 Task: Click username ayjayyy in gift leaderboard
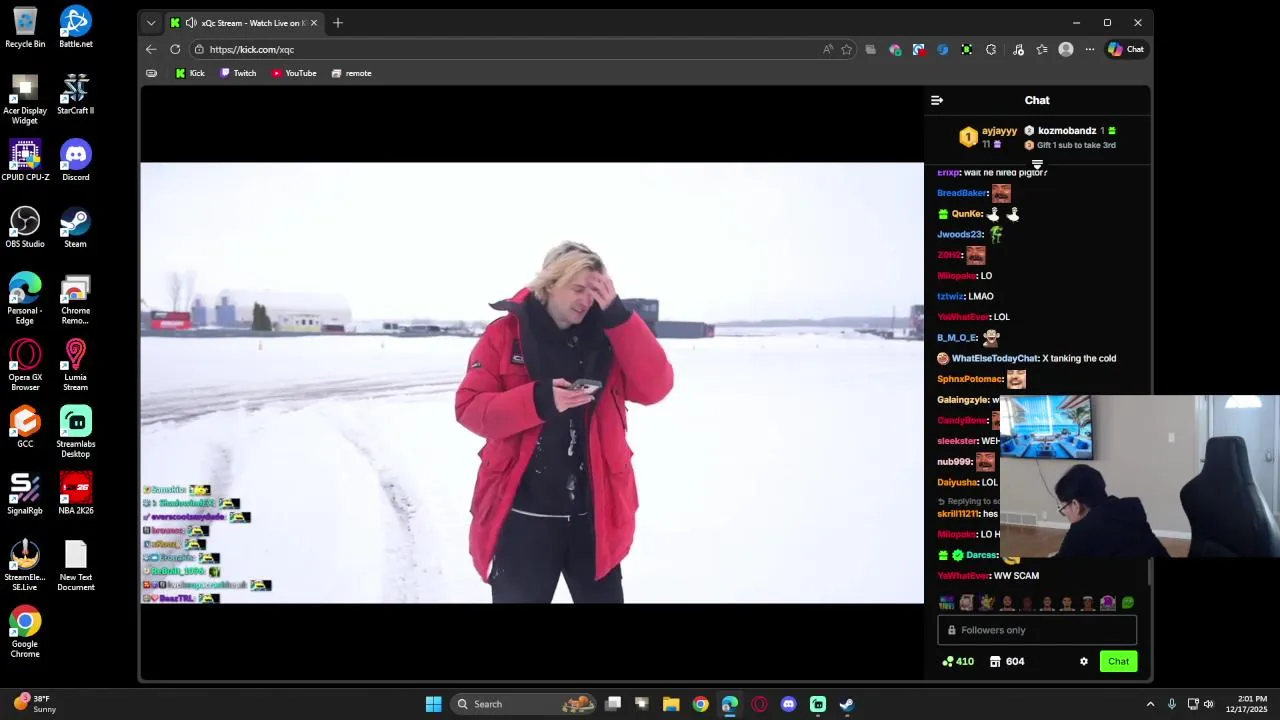point(999,131)
